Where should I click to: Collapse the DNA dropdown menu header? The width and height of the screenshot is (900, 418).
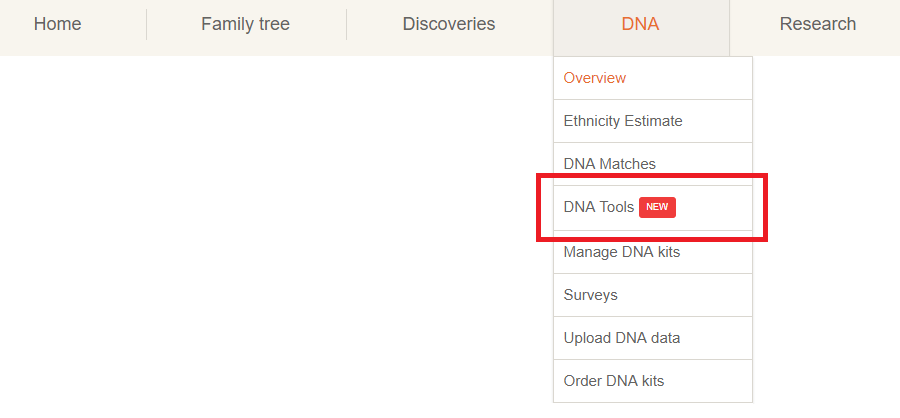(x=641, y=24)
